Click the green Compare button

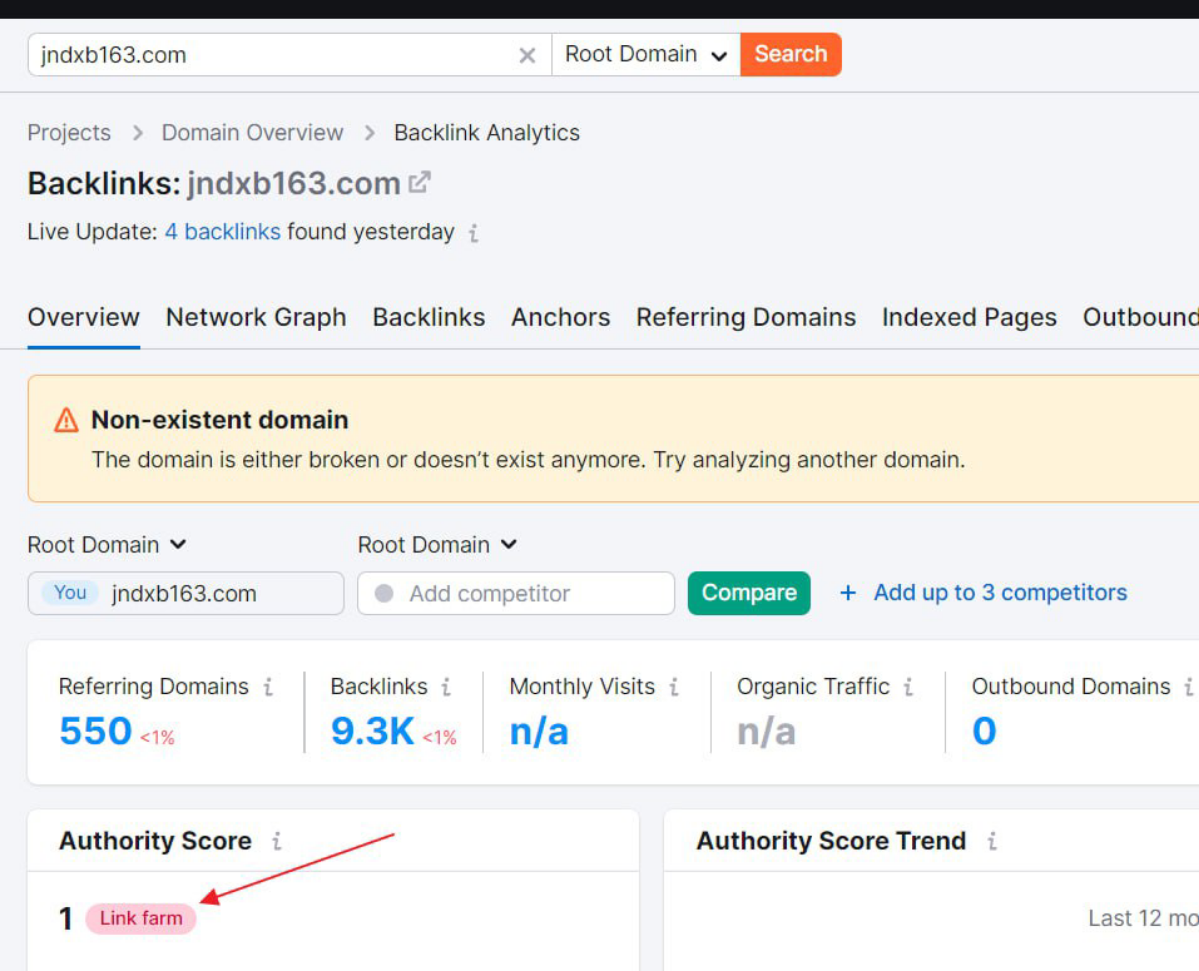(749, 593)
